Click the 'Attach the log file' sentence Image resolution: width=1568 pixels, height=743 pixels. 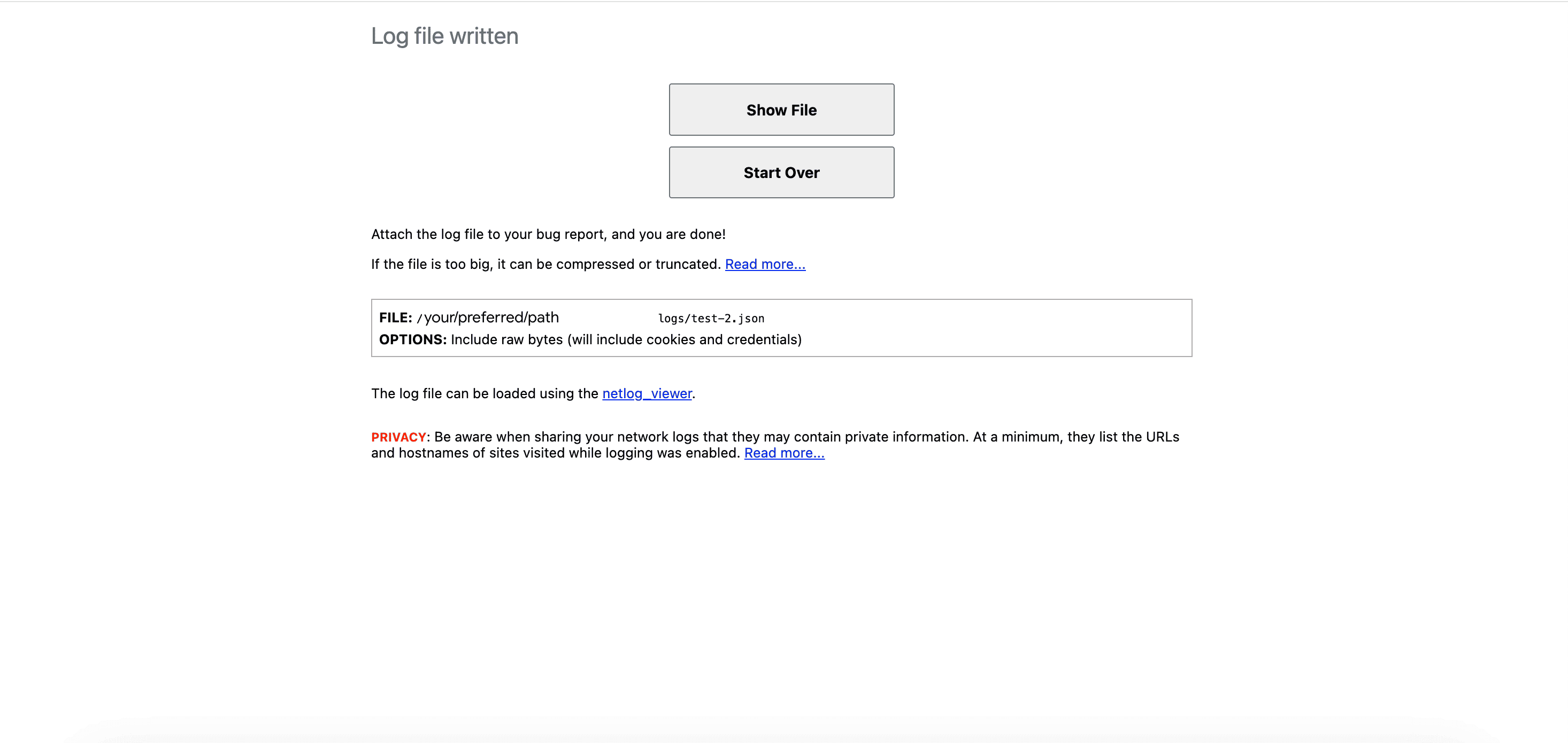(x=549, y=234)
